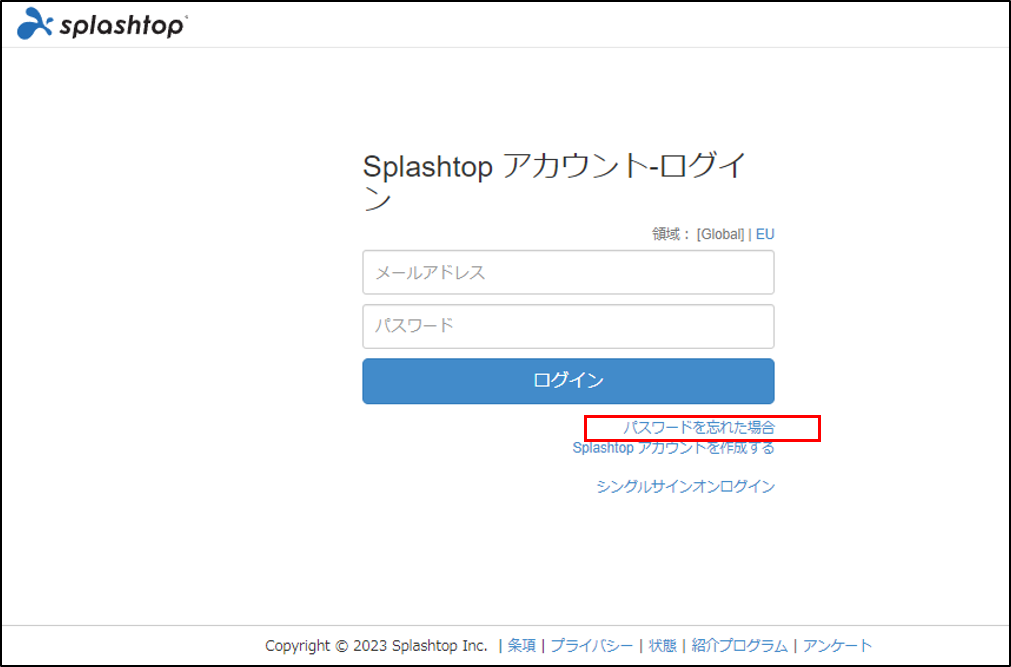This screenshot has width=1011, height=667.
Task: Open the アンケート footer link
Action: [x=837, y=645]
